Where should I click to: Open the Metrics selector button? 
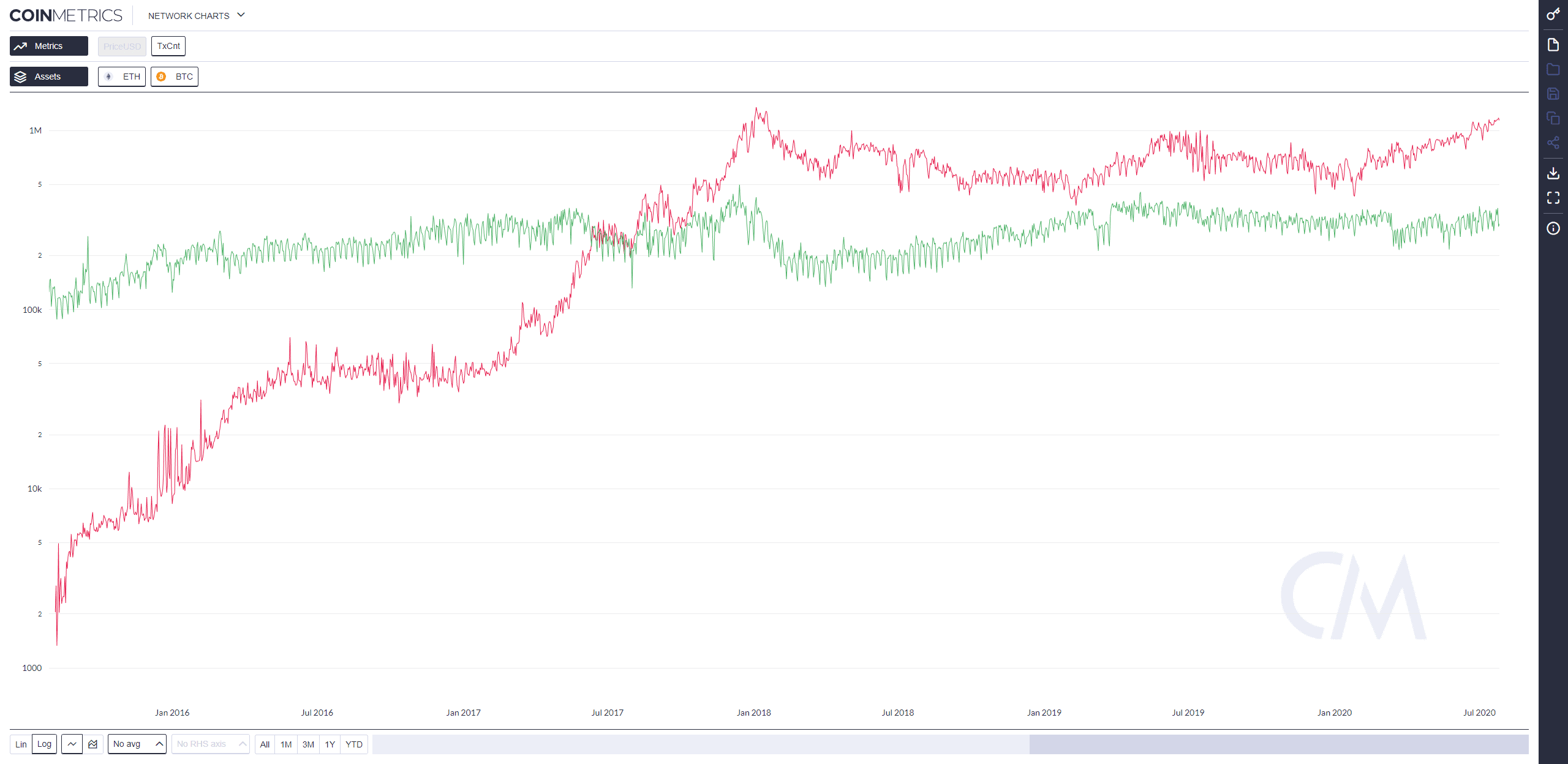[49, 46]
